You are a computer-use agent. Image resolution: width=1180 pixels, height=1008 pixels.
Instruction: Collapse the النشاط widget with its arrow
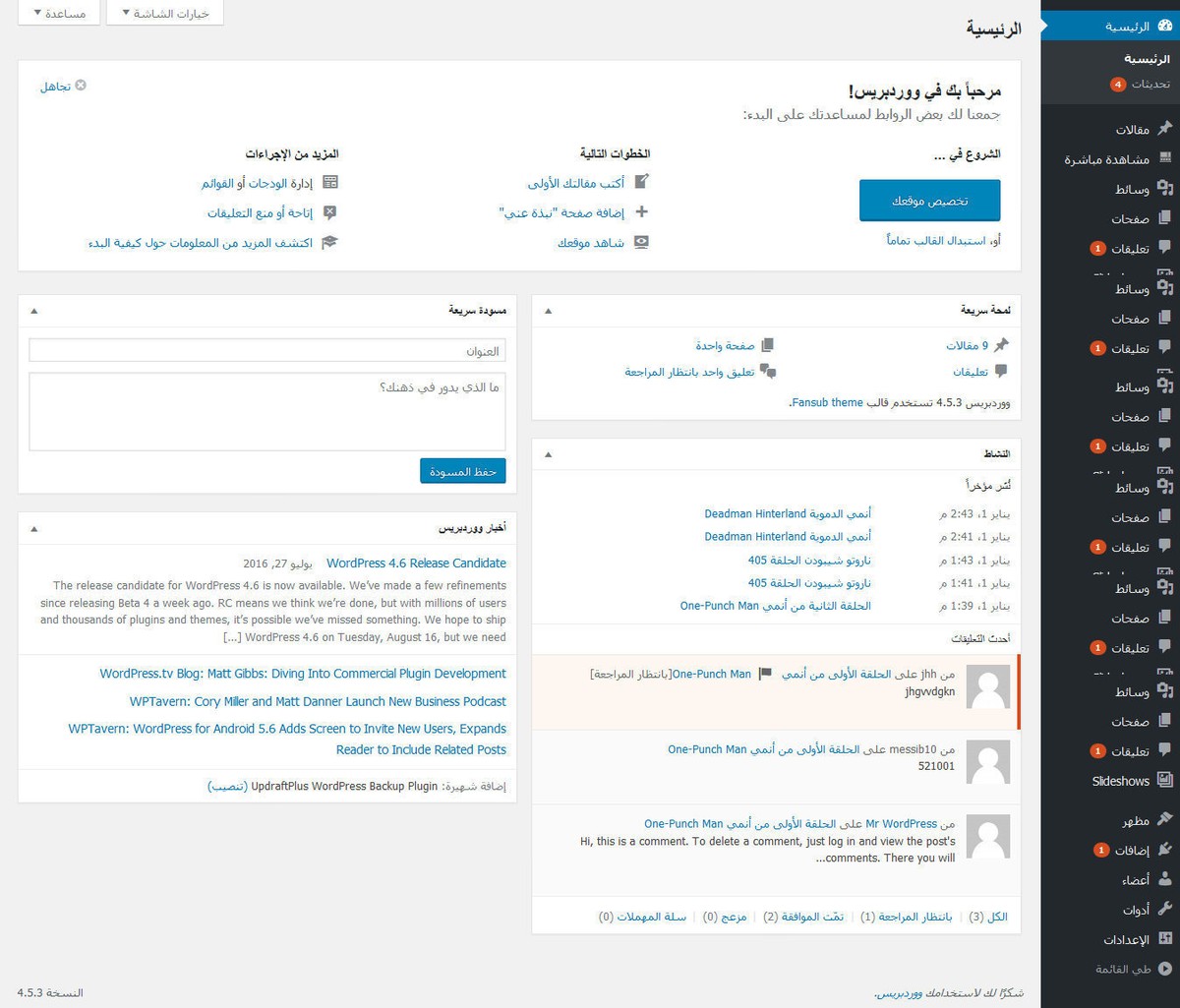click(x=549, y=453)
